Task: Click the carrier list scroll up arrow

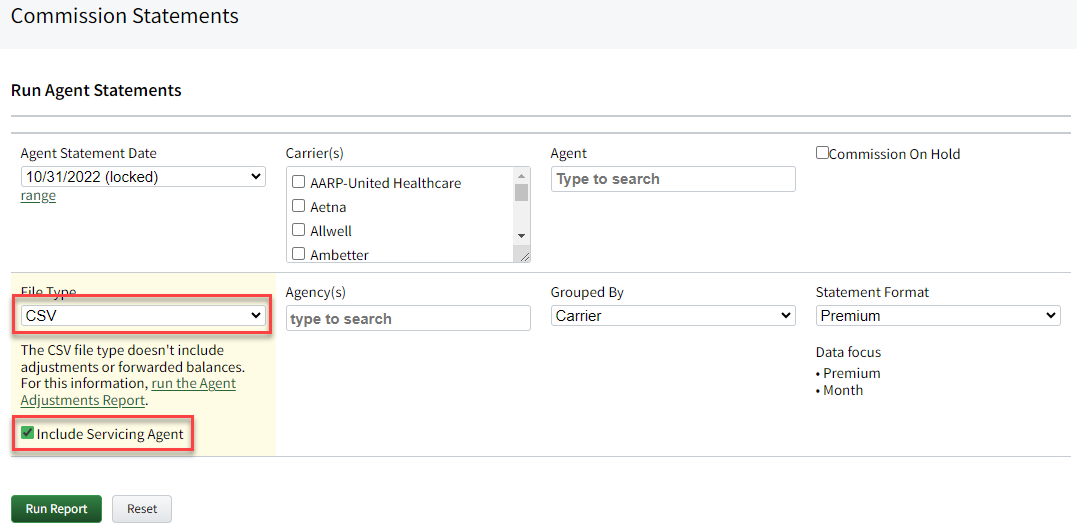Action: [521, 174]
